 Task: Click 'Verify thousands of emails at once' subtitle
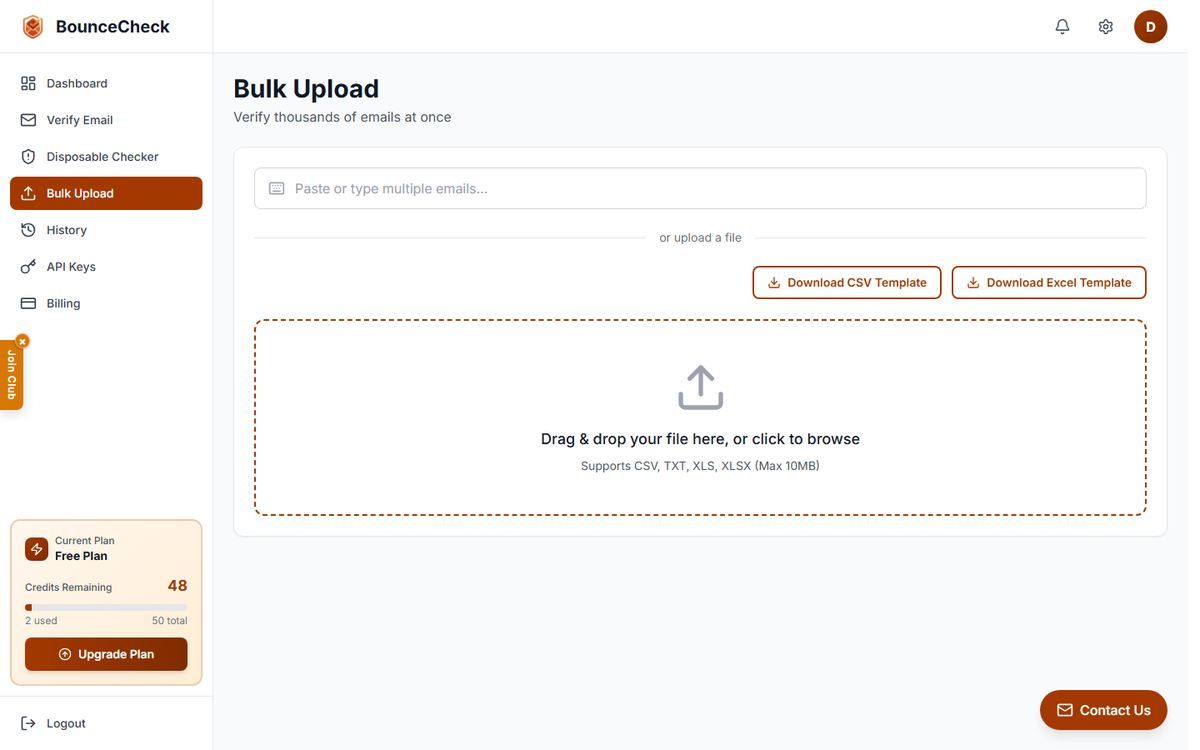[342, 117]
